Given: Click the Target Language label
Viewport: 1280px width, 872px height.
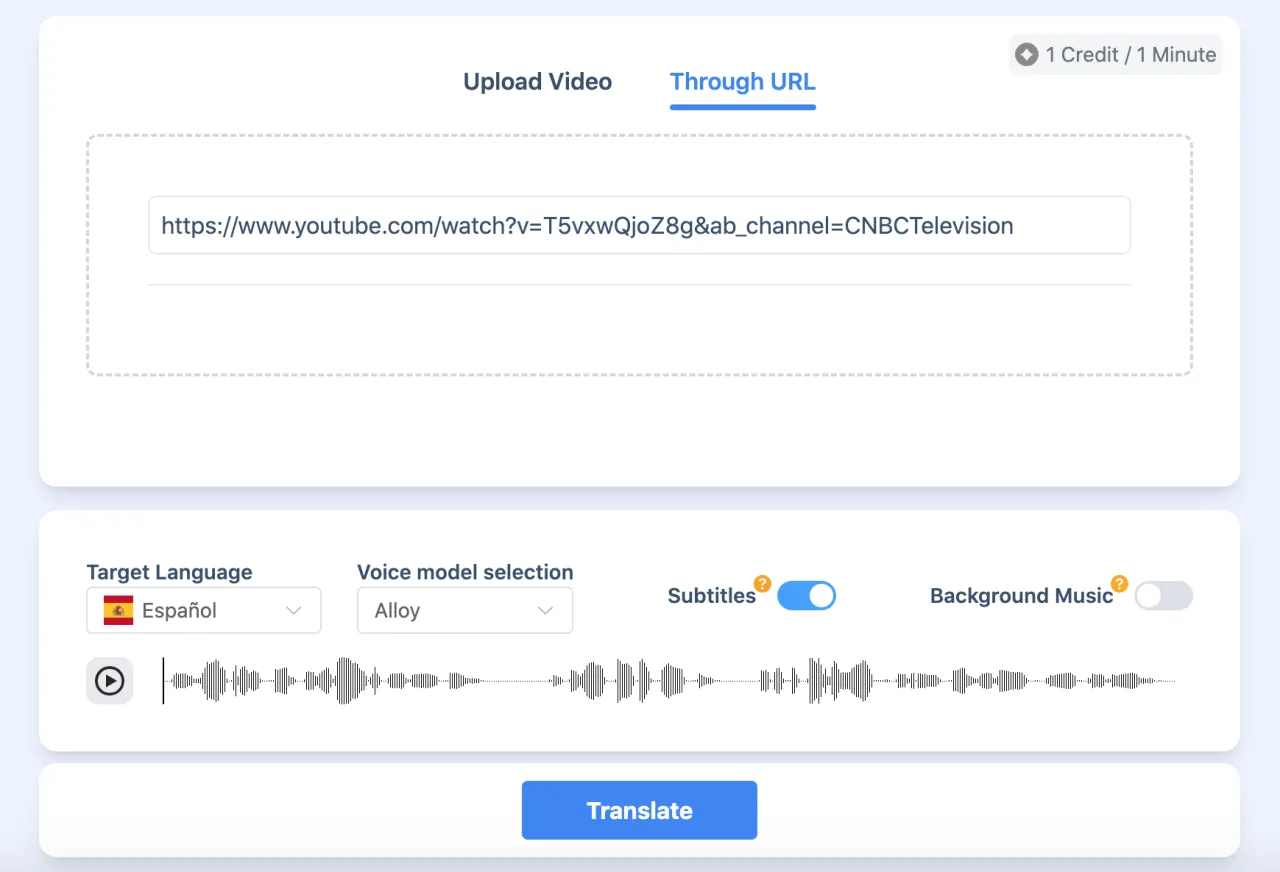Looking at the screenshot, I should click(x=169, y=572).
